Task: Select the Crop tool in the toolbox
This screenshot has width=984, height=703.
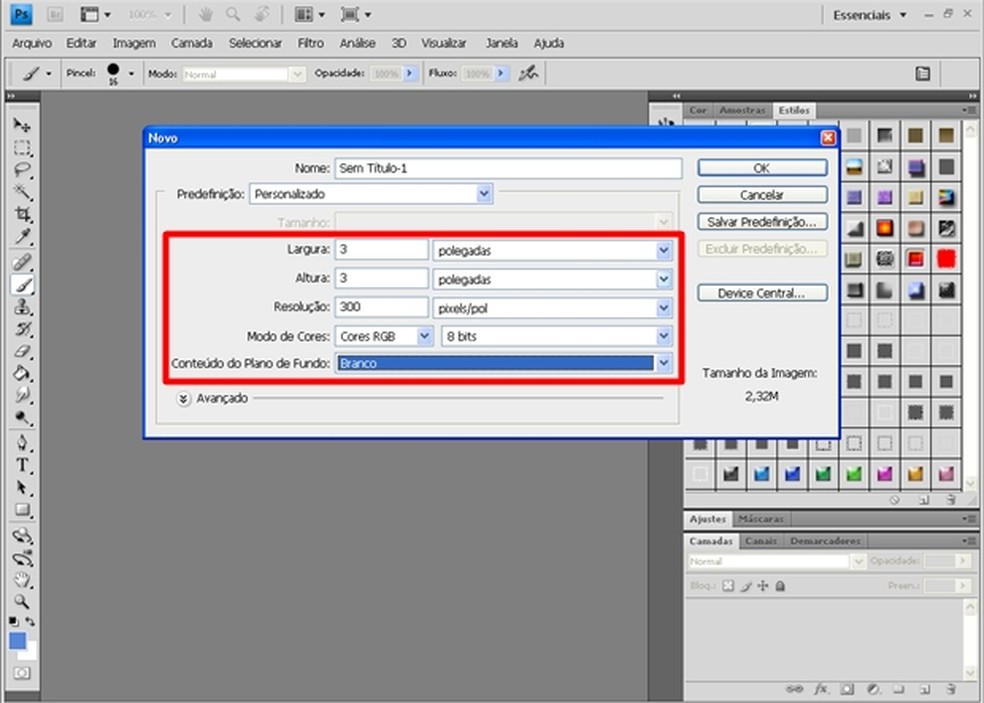Action: pyautogui.click(x=23, y=215)
